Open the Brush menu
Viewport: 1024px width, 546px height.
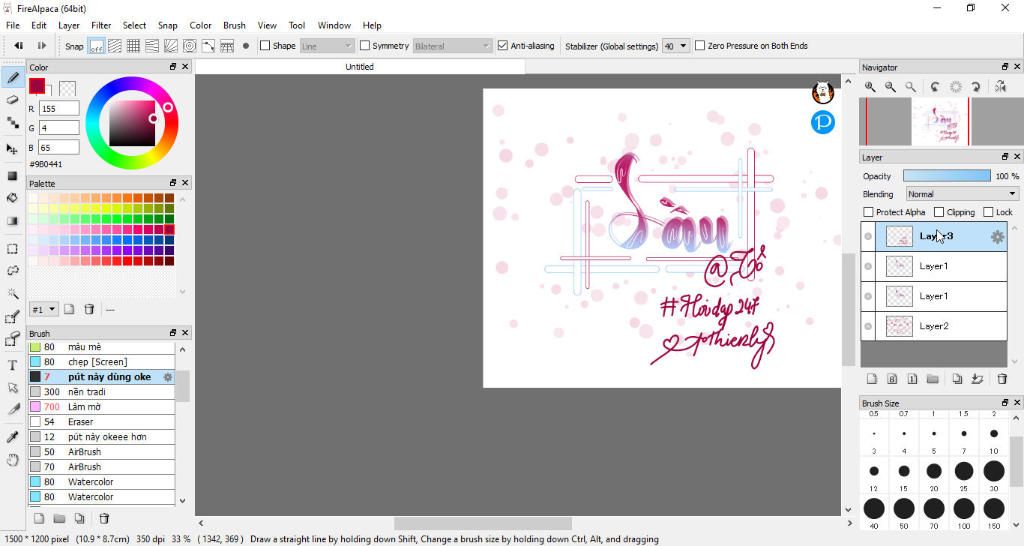(x=234, y=25)
